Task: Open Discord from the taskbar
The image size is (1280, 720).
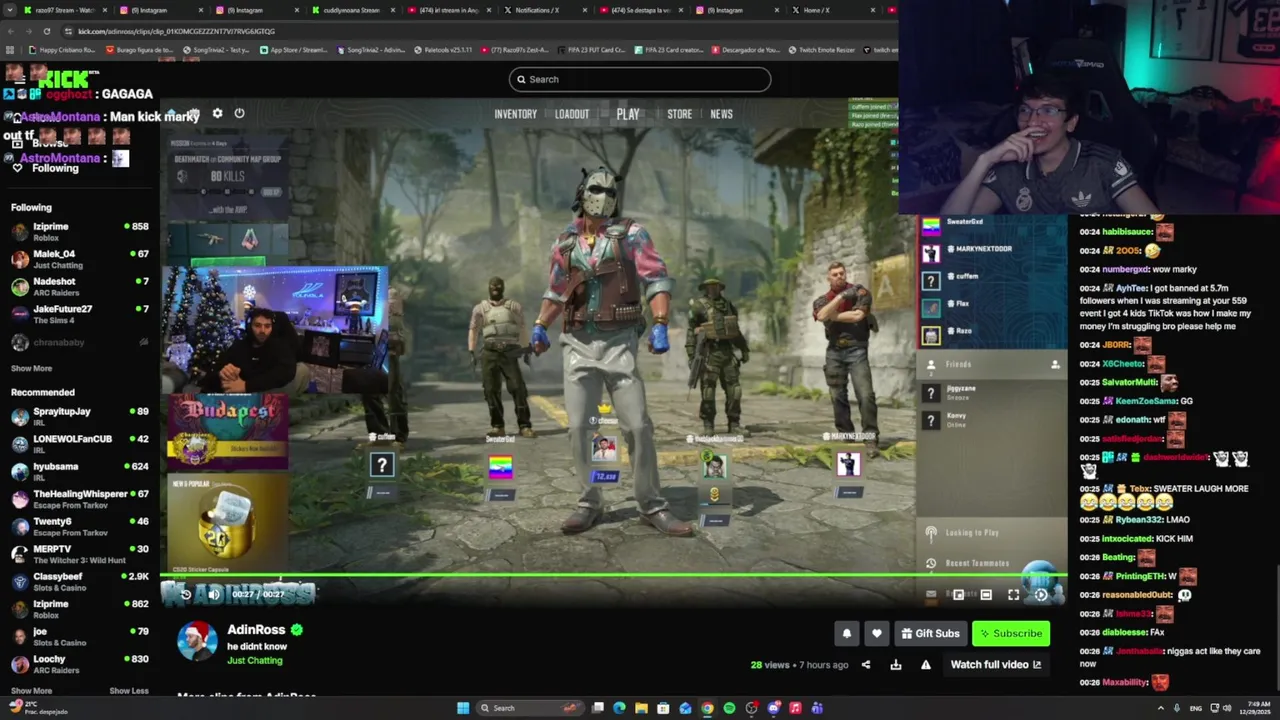Action: [773, 708]
